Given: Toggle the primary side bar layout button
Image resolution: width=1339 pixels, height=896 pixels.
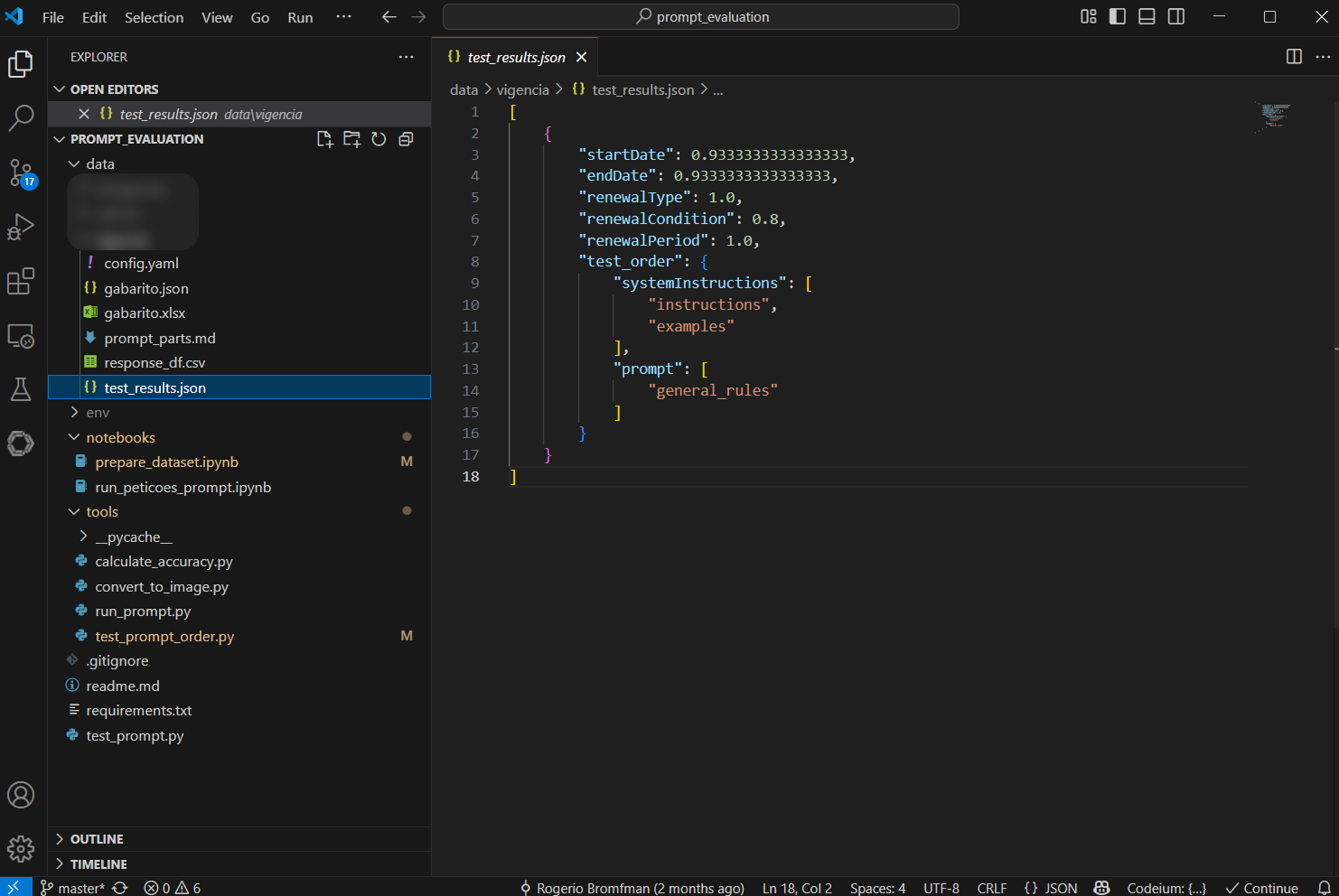Looking at the screenshot, I should [x=1118, y=17].
